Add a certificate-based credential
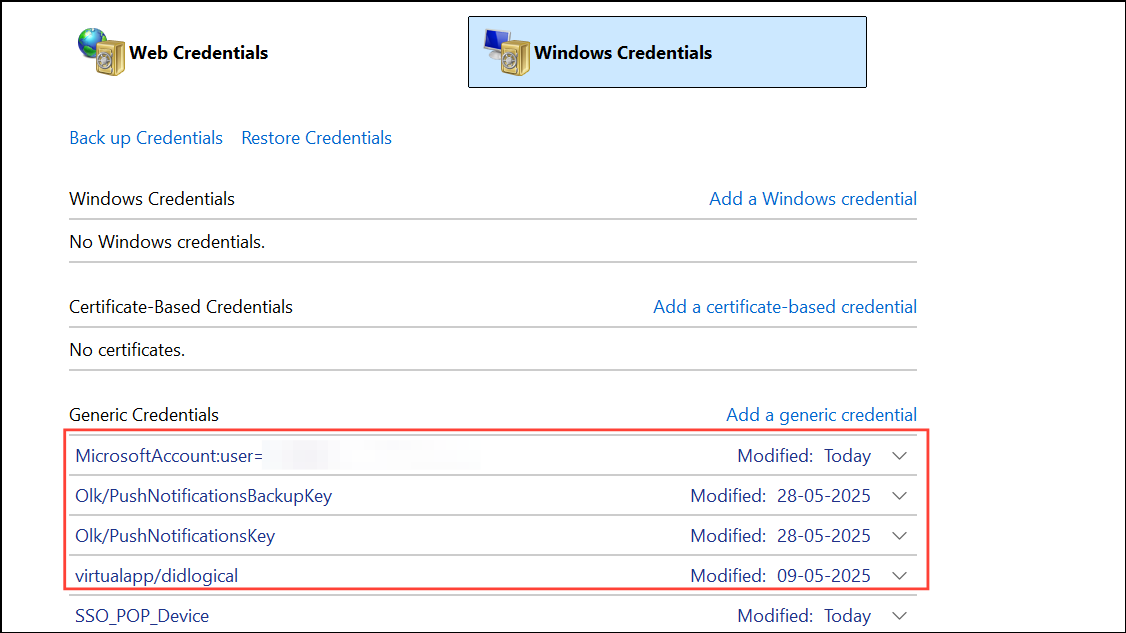 coord(785,307)
